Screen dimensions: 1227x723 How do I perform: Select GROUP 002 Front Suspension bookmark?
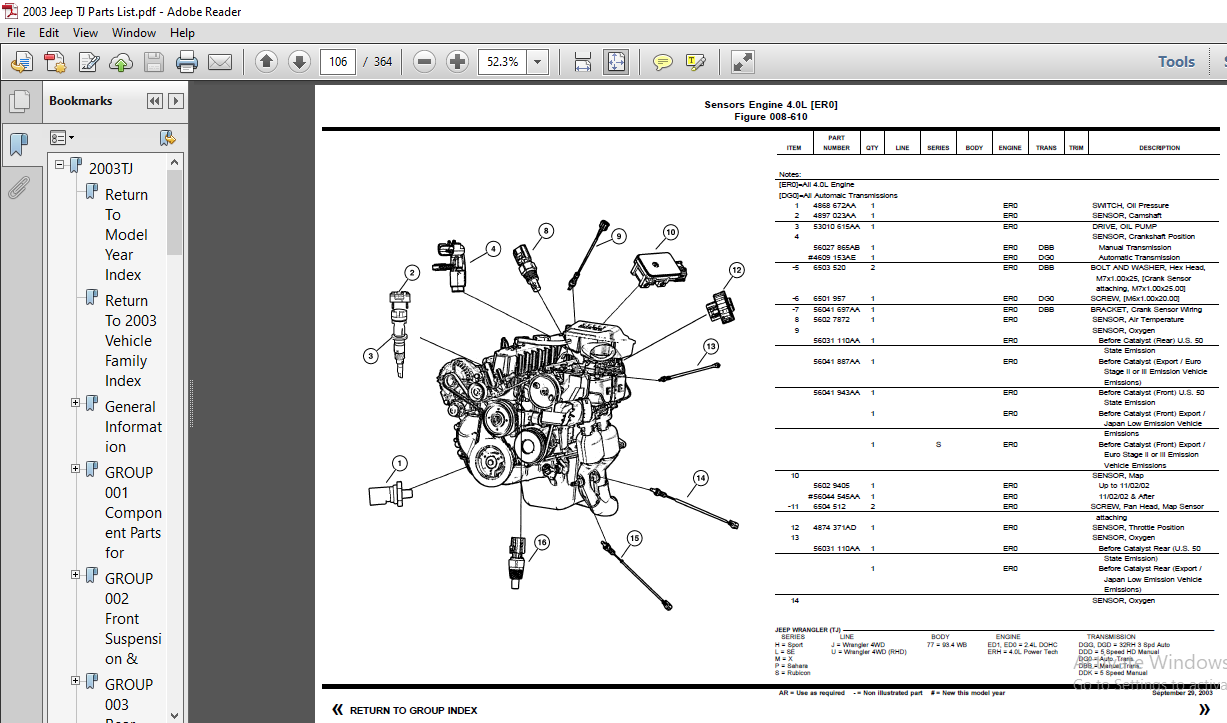[x=133, y=618]
